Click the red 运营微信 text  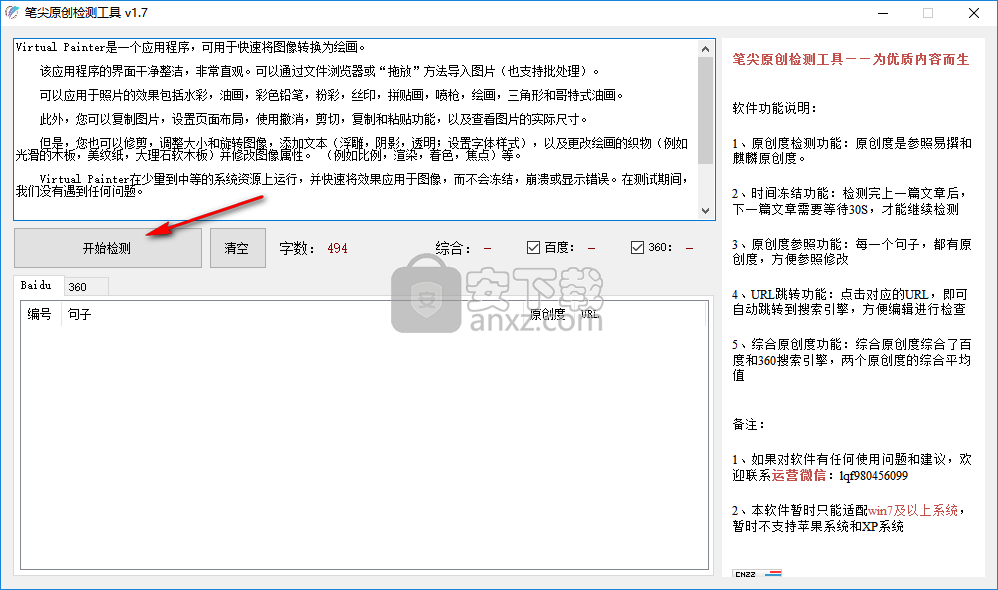[x=798, y=475]
